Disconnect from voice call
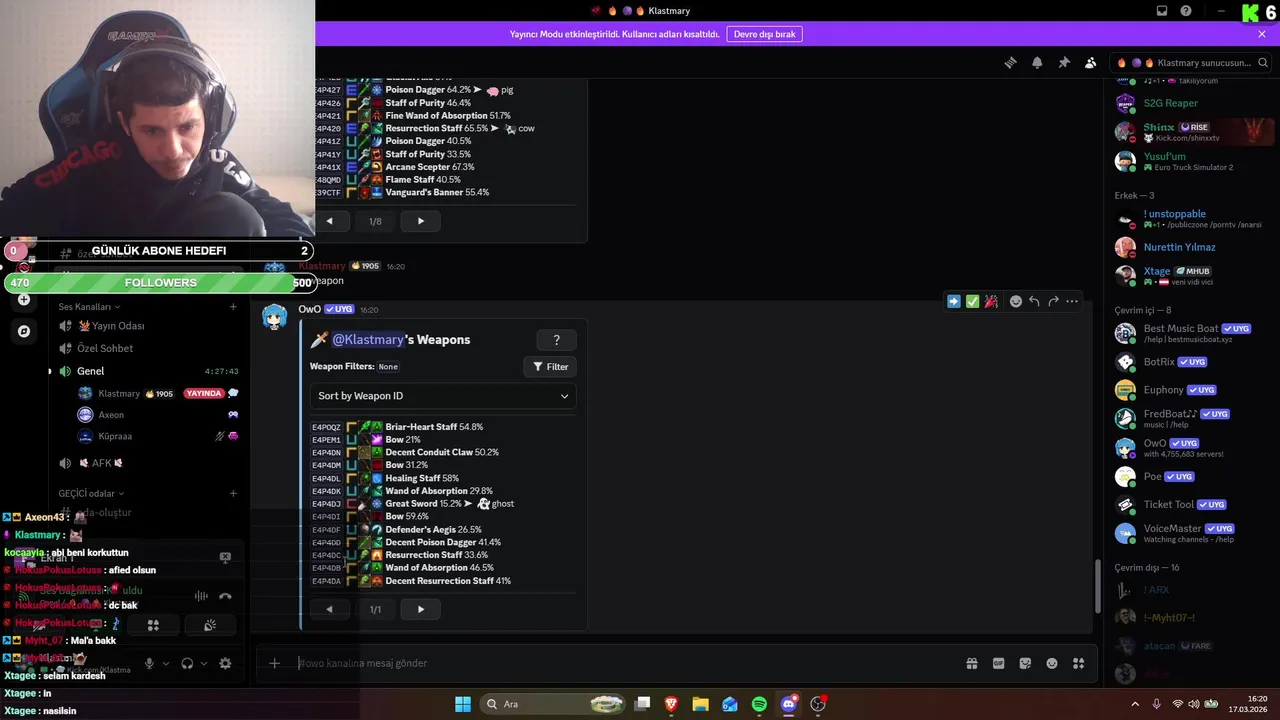This screenshot has height=720, width=1280. [225, 596]
